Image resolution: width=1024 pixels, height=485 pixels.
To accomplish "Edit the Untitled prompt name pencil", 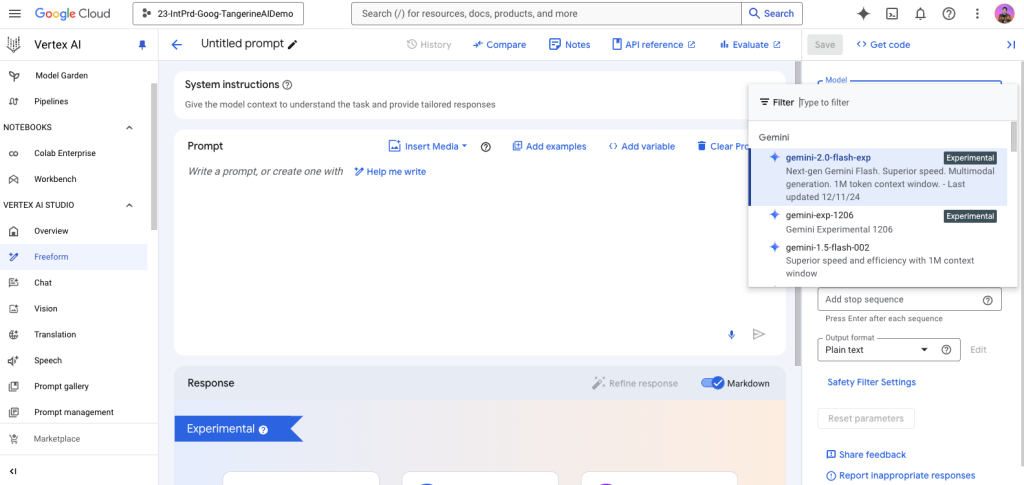I will click(293, 44).
